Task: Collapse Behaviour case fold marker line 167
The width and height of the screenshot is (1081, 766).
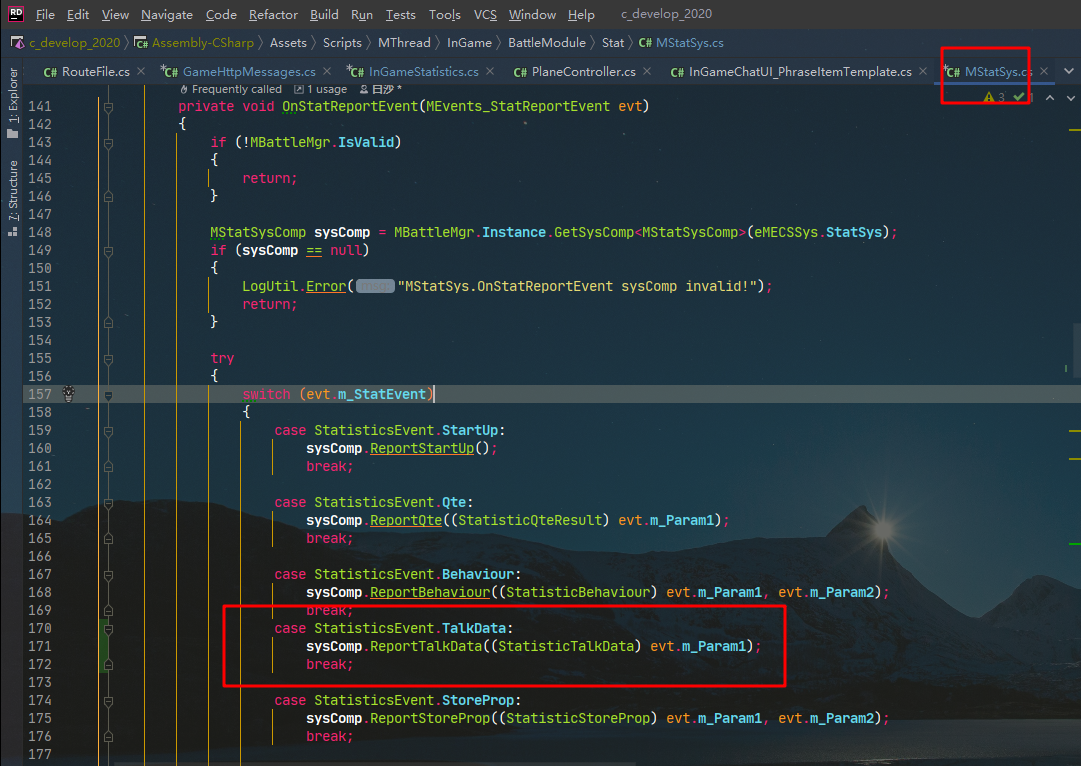Action: (x=108, y=575)
